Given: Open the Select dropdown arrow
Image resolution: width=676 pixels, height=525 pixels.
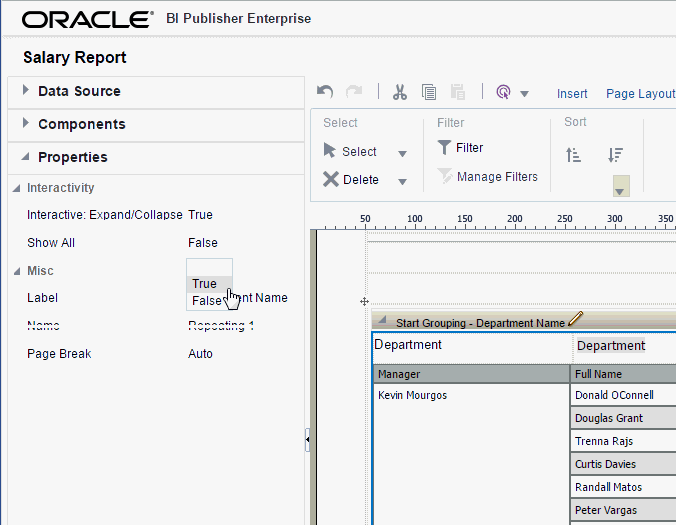Looking at the screenshot, I should coord(402,153).
